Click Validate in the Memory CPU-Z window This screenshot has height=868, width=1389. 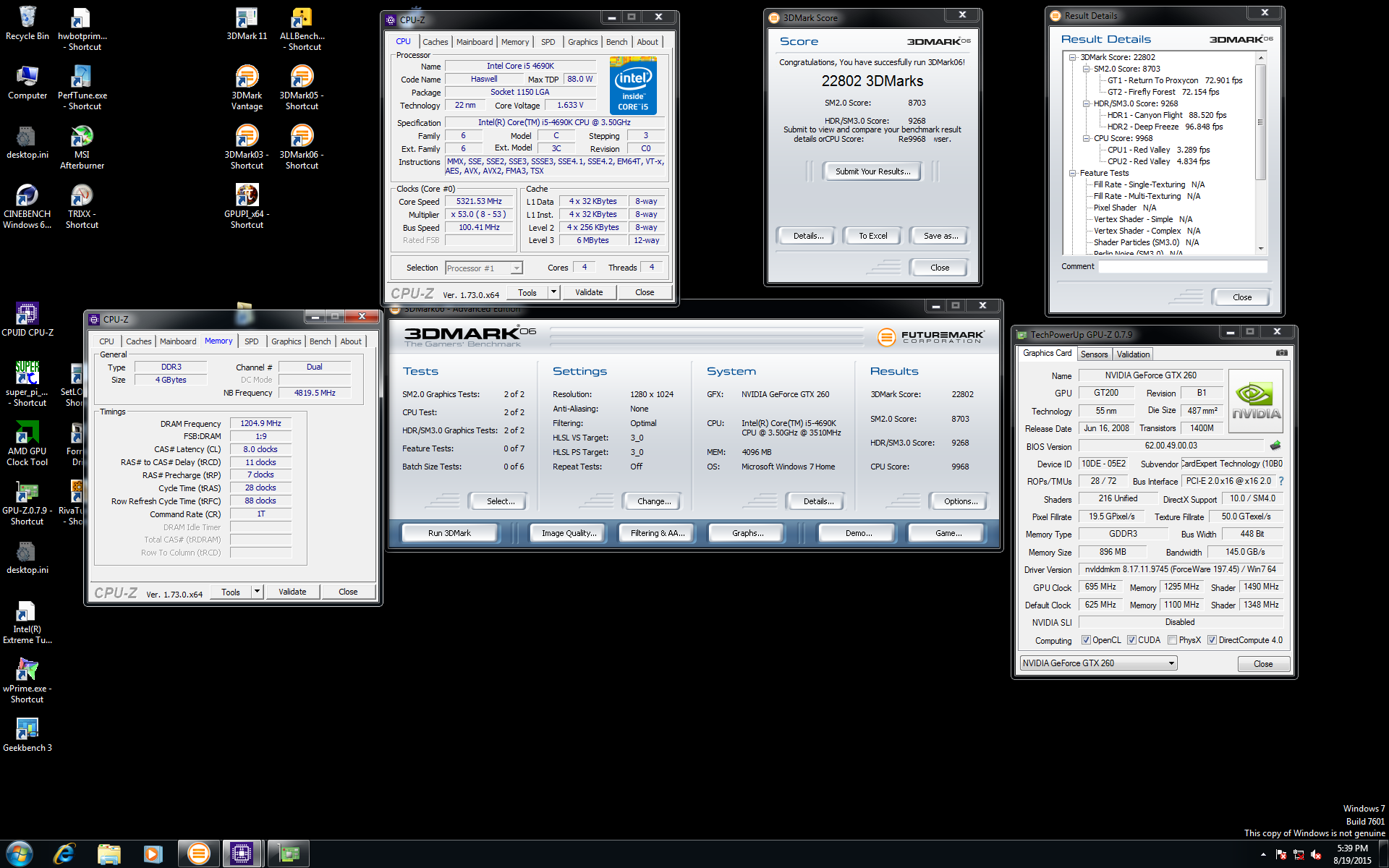click(292, 592)
